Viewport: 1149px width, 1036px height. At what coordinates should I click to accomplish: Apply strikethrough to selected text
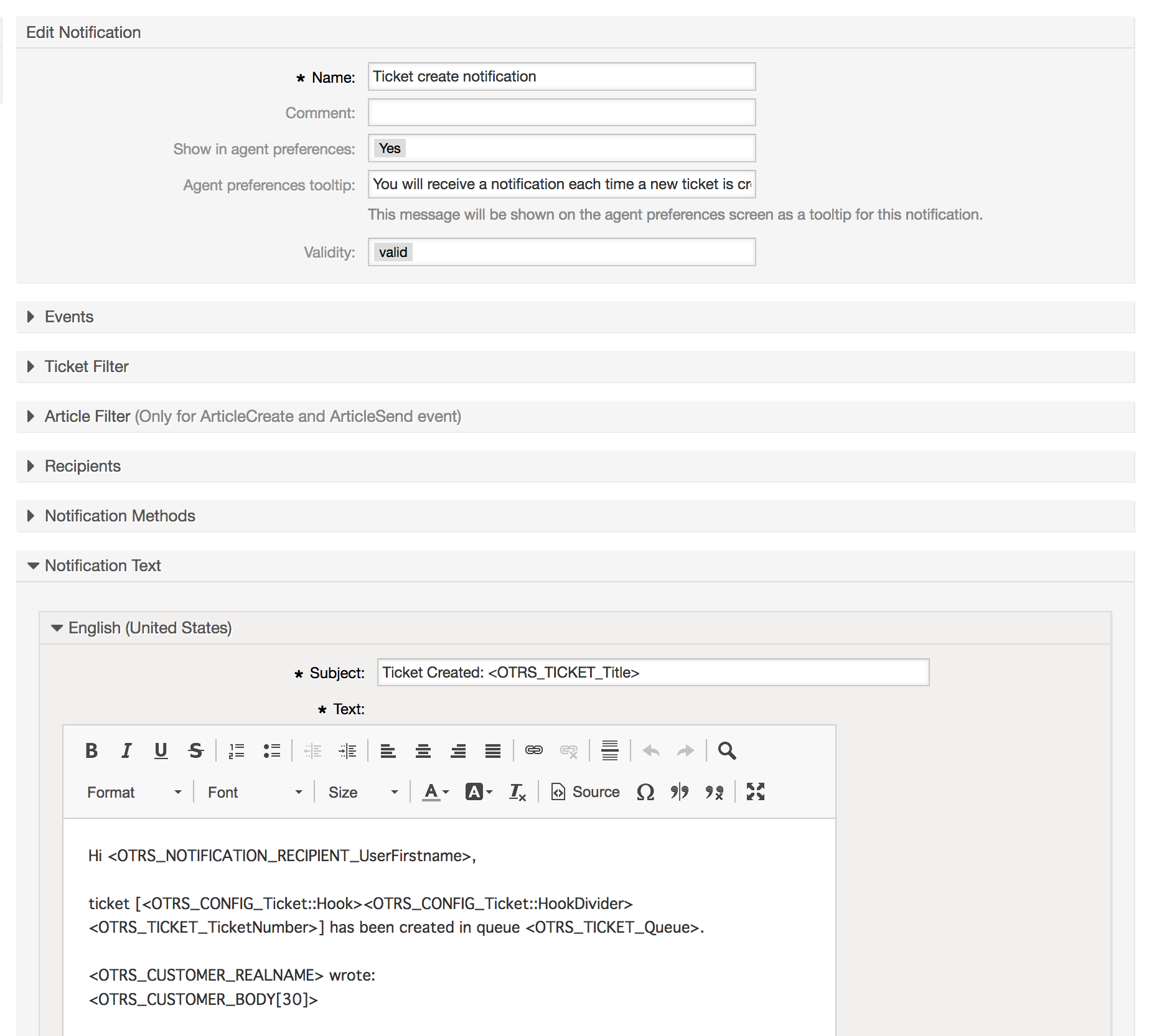pos(195,750)
